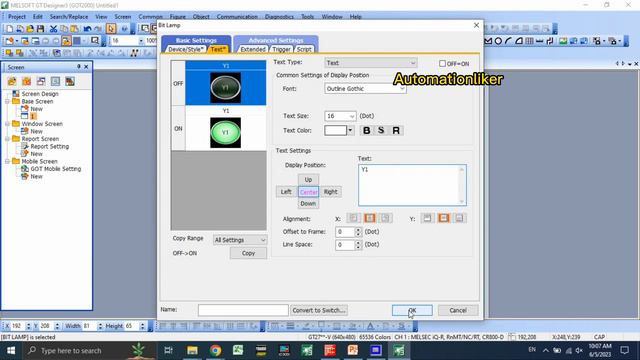Open the Text Size dropdown
This screenshot has width=640, height=360.
340,116
